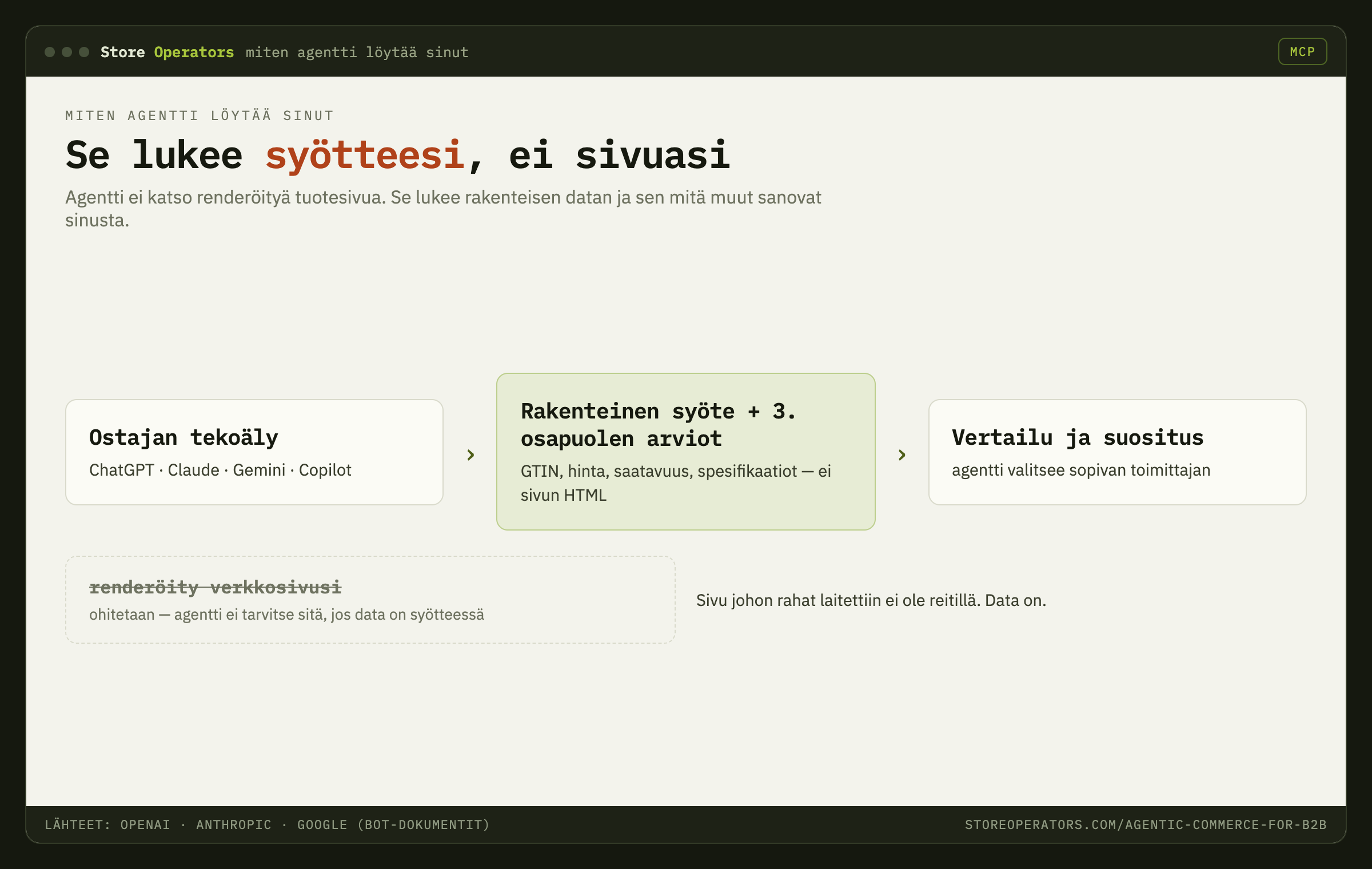
Task: Open storeoperators.com/agentic-commerce-for-b2b footer link
Action: click(1146, 824)
